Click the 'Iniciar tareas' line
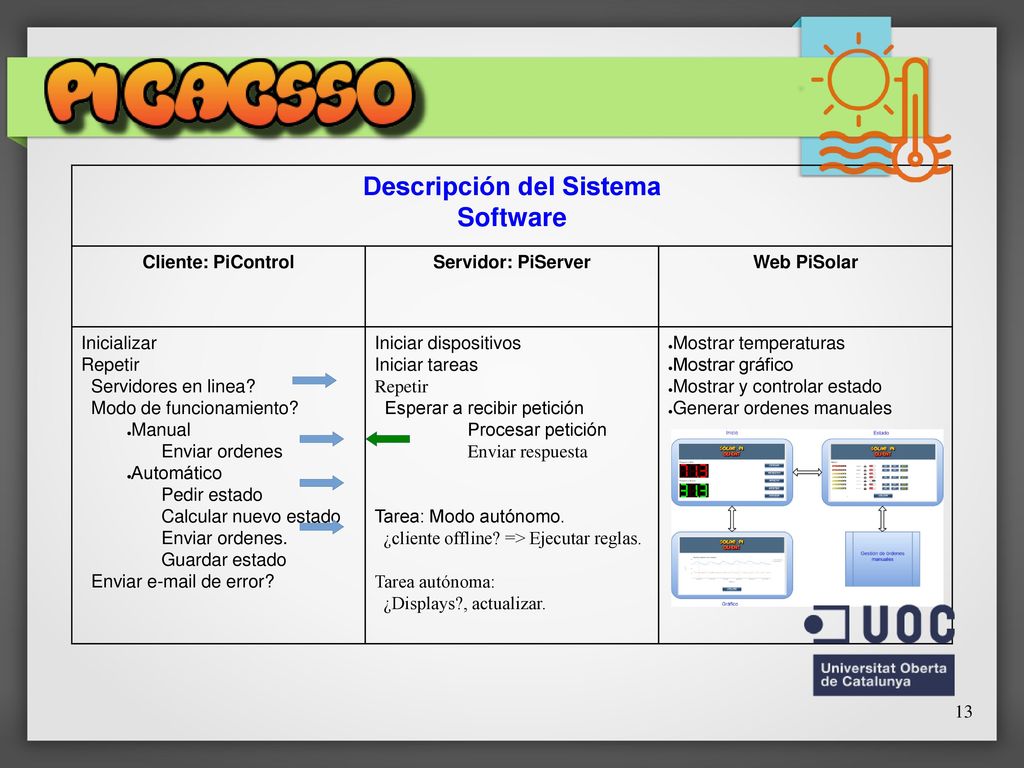1024x768 pixels. tap(426, 364)
